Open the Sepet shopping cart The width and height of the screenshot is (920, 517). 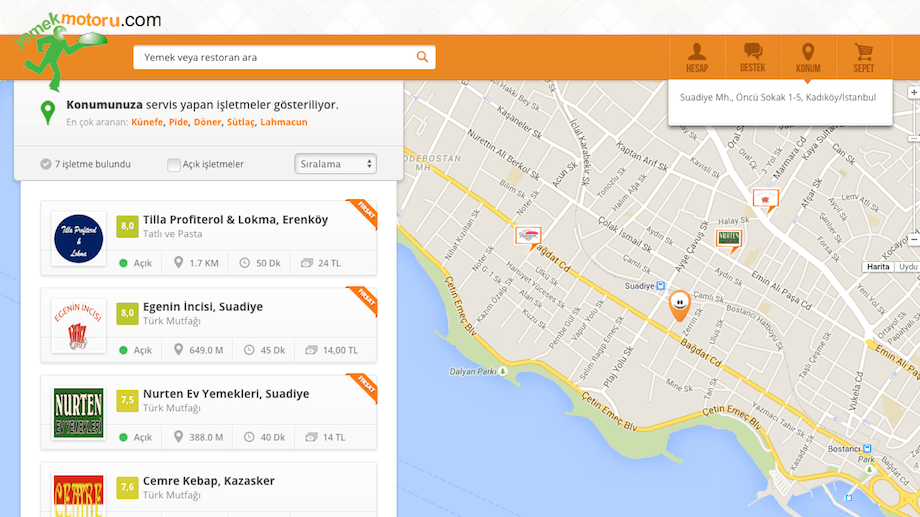(864, 58)
